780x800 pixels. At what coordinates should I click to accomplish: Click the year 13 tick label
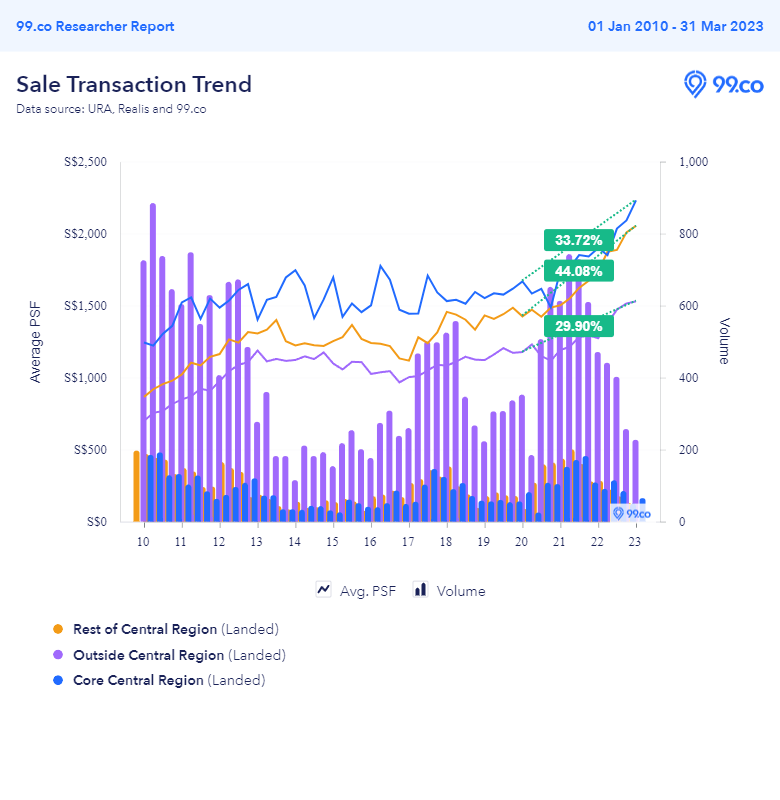(x=256, y=542)
